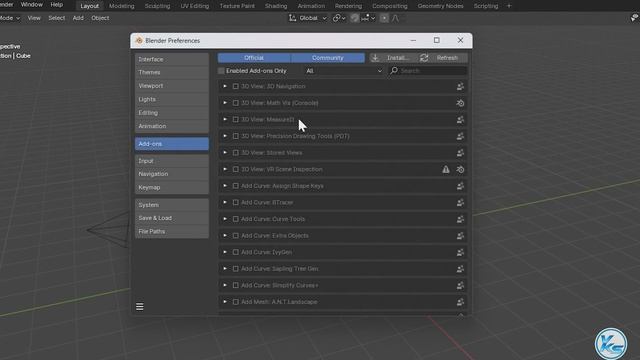Click the search magnifier icon
Image resolution: width=640 pixels, height=360 pixels.
pos(394,71)
